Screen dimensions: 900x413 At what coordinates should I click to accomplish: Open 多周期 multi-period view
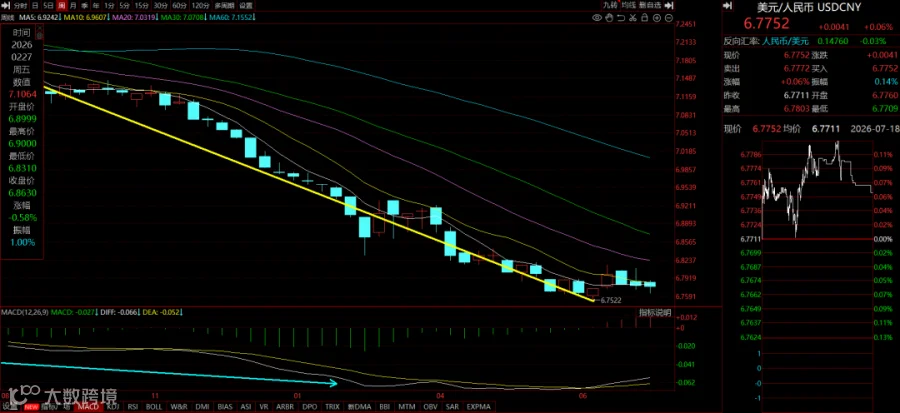(224, 5)
